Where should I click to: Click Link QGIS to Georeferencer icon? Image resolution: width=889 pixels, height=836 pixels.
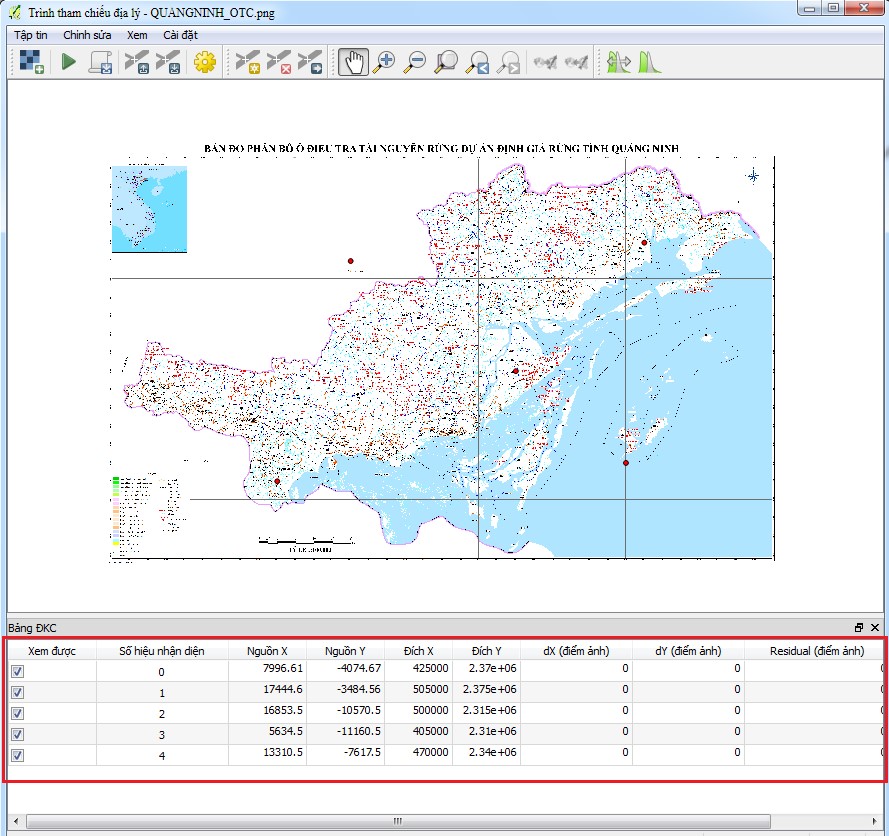coord(576,62)
